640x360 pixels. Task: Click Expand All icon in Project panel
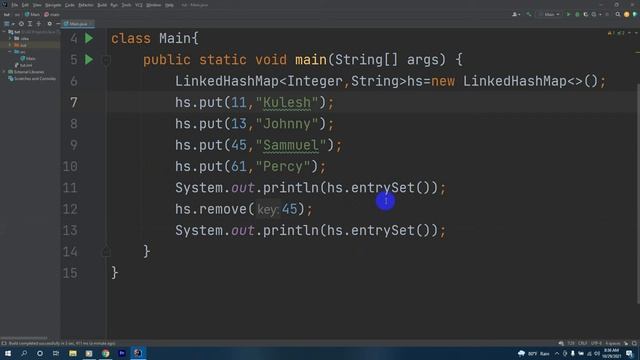[30, 24]
